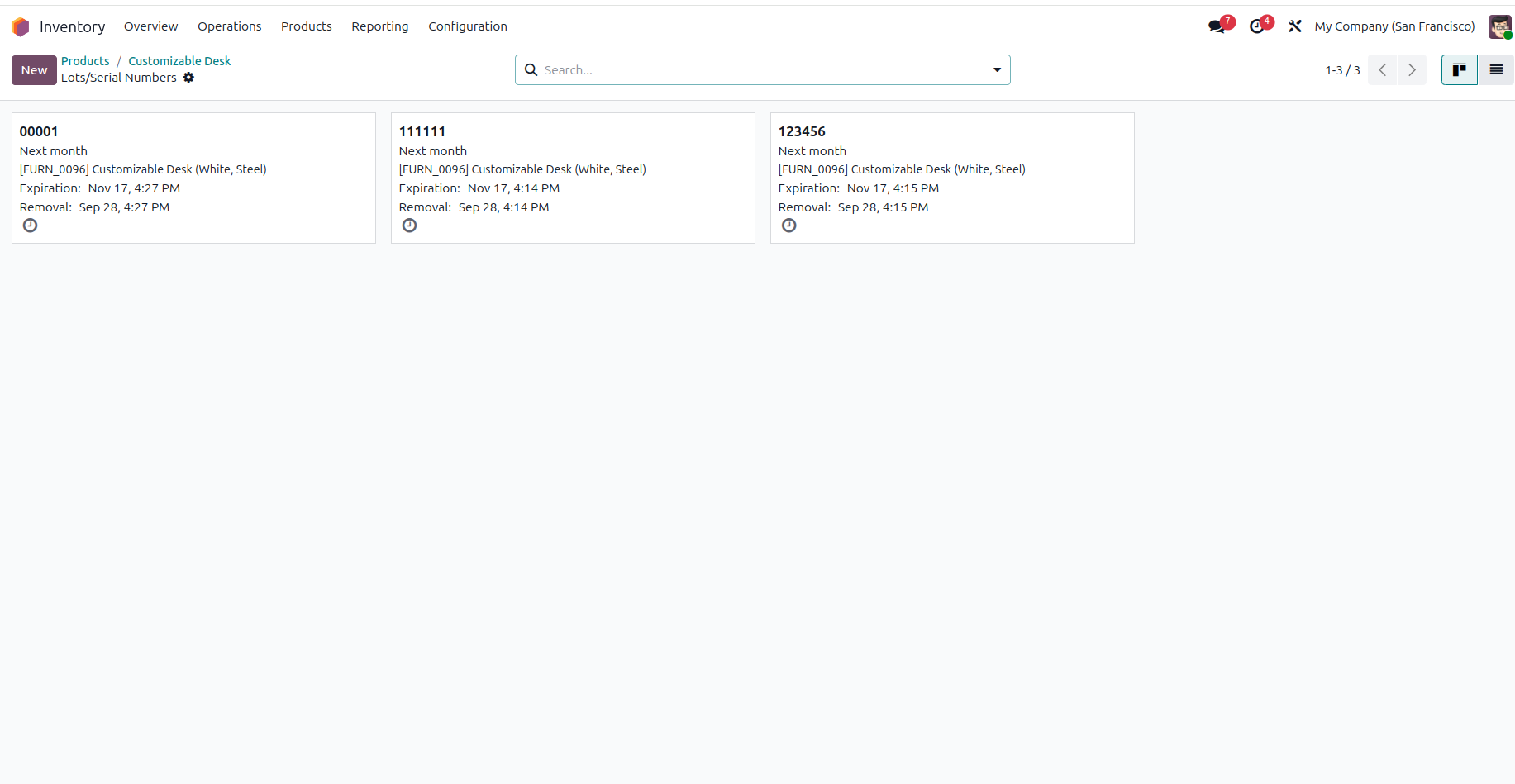Switch to List view
The width and height of the screenshot is (1515, 784).
click(1496, 70)
